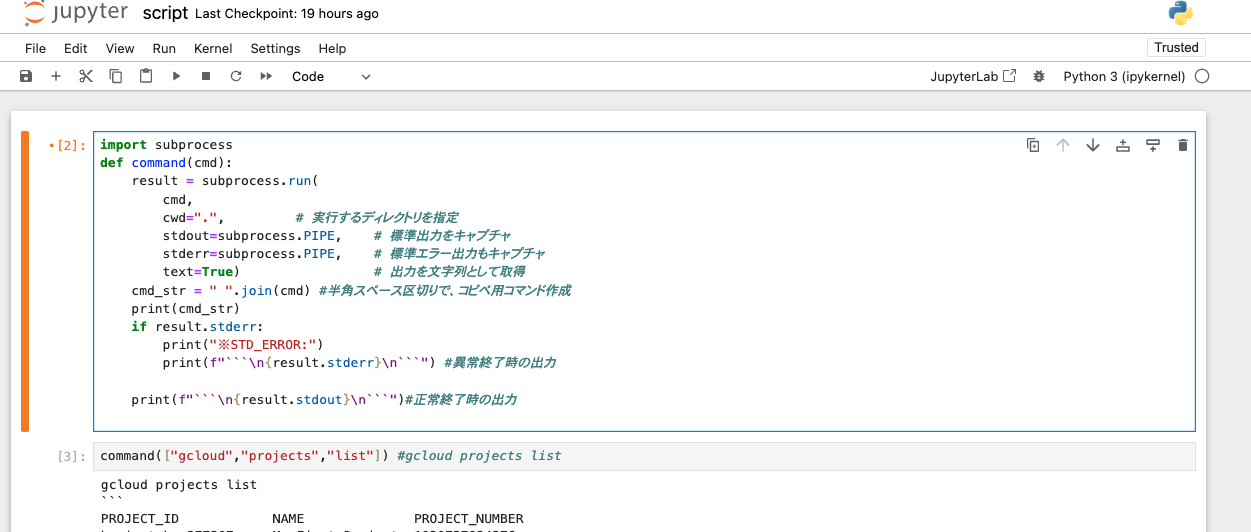This screenshot has height=532, width=1251.
Task: Click the gcloud projects list command cell
Action: pos(644,456)
